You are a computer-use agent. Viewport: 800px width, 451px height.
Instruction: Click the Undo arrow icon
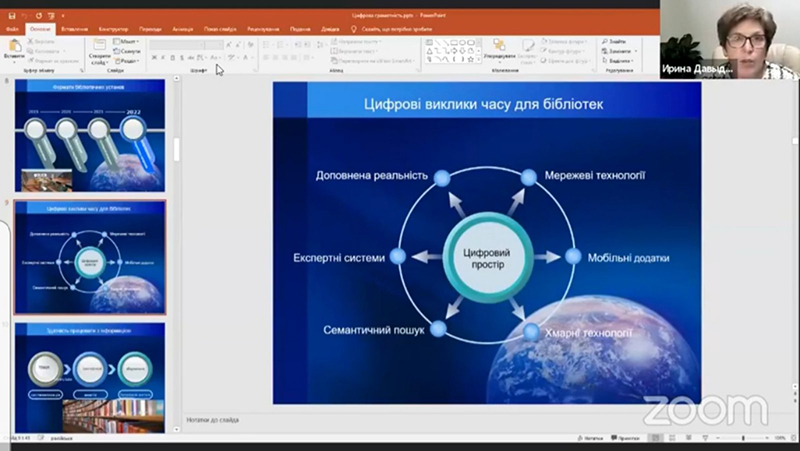tap(24, 16)
